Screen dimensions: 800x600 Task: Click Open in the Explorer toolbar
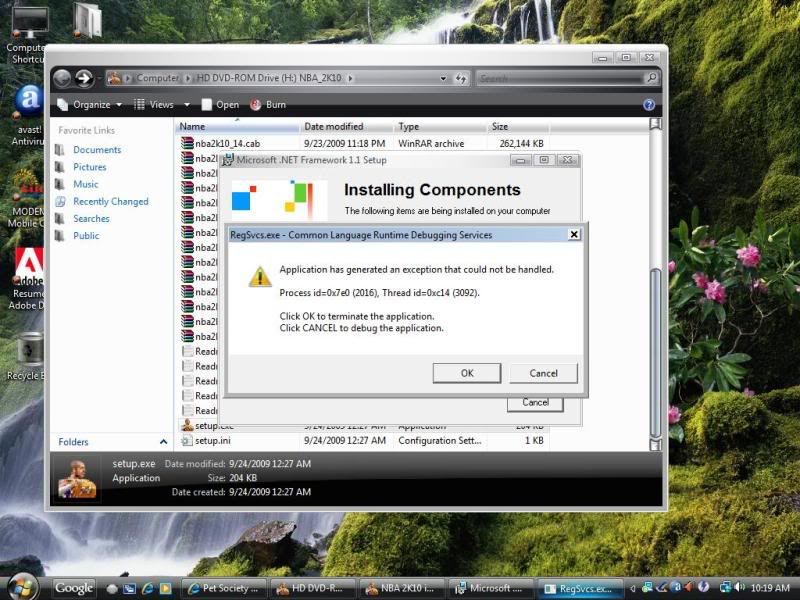click(220, 105)
